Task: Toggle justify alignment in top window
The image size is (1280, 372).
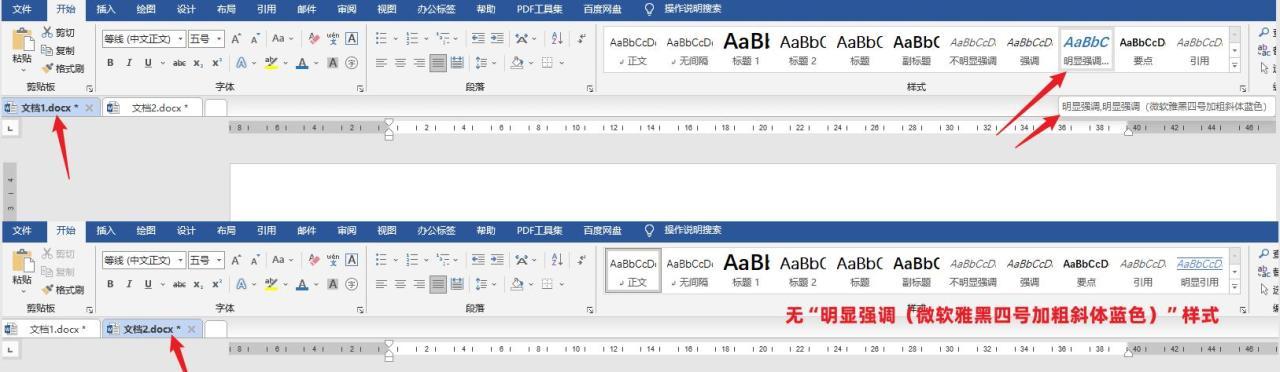Action: coord(438,62)
